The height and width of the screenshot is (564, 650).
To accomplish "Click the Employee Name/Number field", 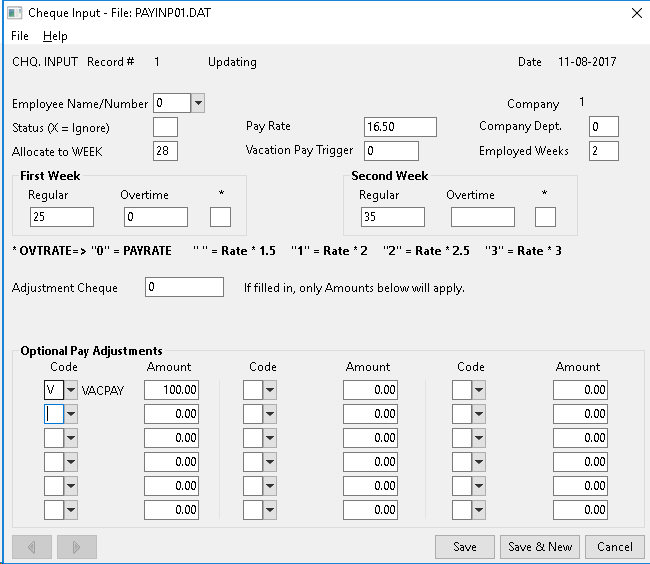I will [172, 103].
